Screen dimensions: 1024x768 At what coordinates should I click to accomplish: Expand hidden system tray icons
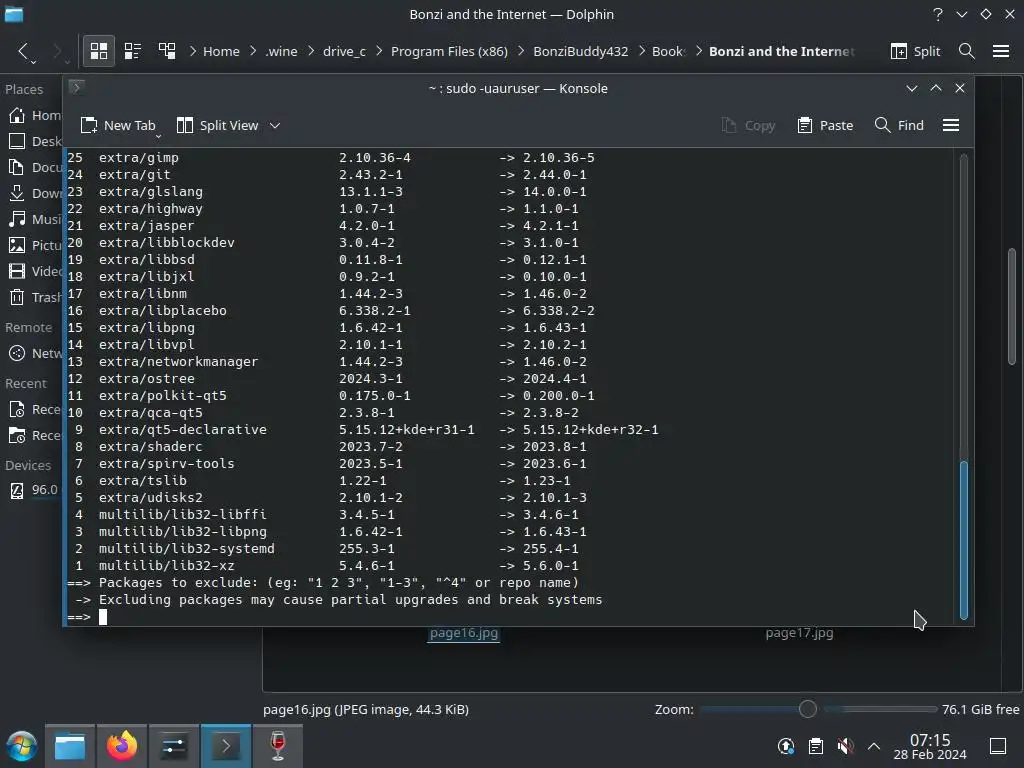tap(874, 746)
